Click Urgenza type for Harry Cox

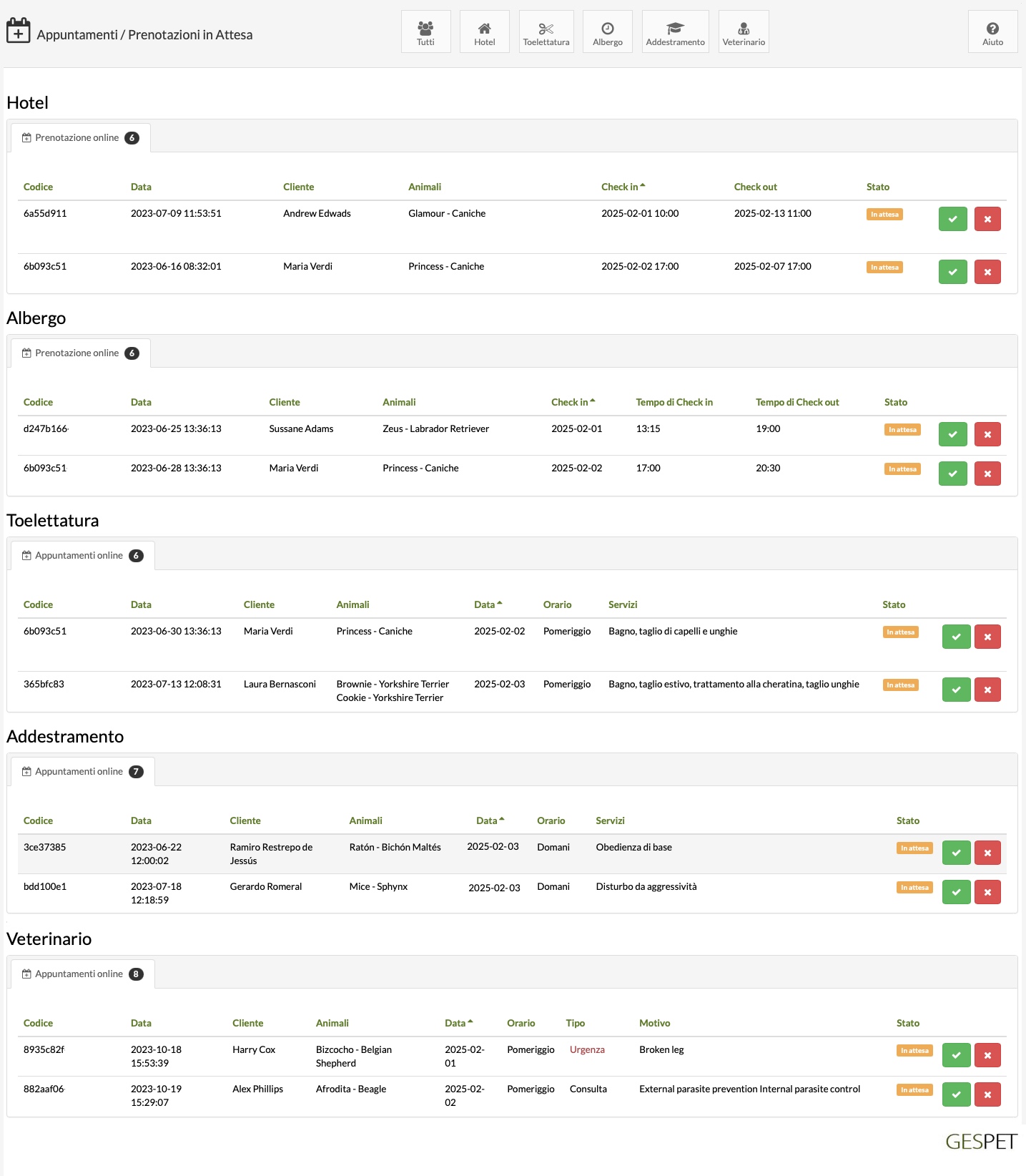tap(587, 1049)
